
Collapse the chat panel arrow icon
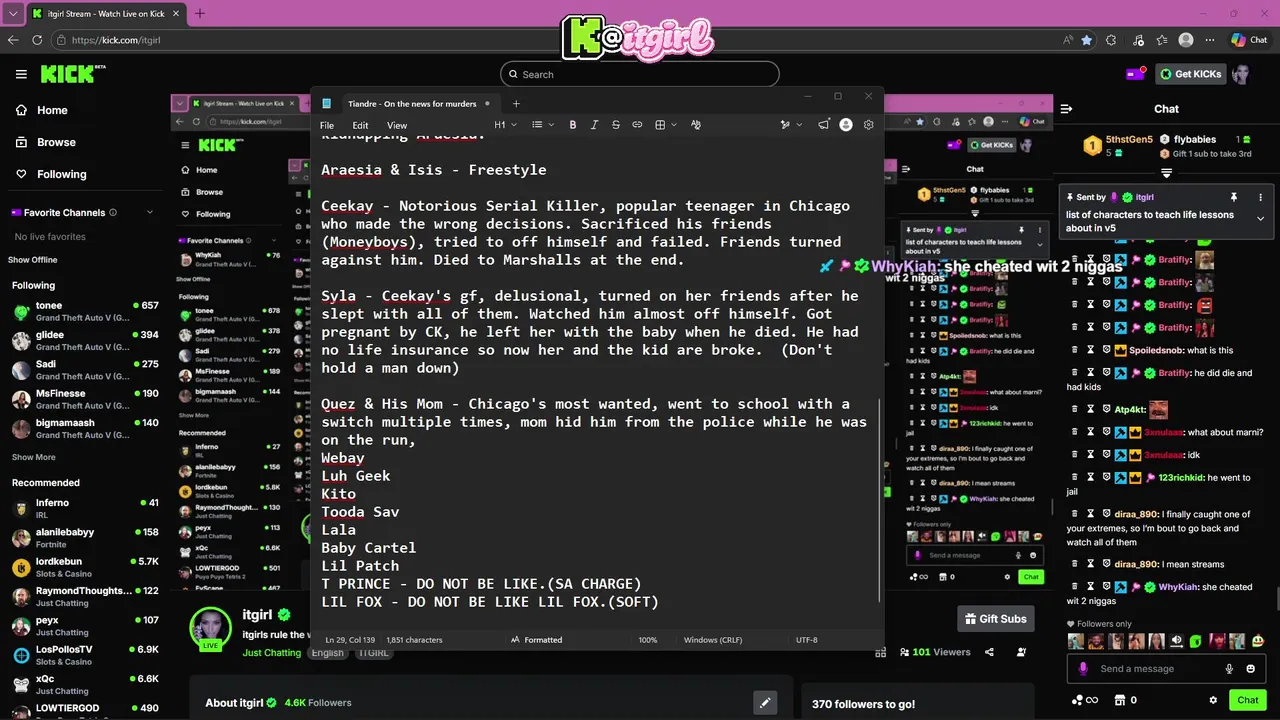[1066, 109]
